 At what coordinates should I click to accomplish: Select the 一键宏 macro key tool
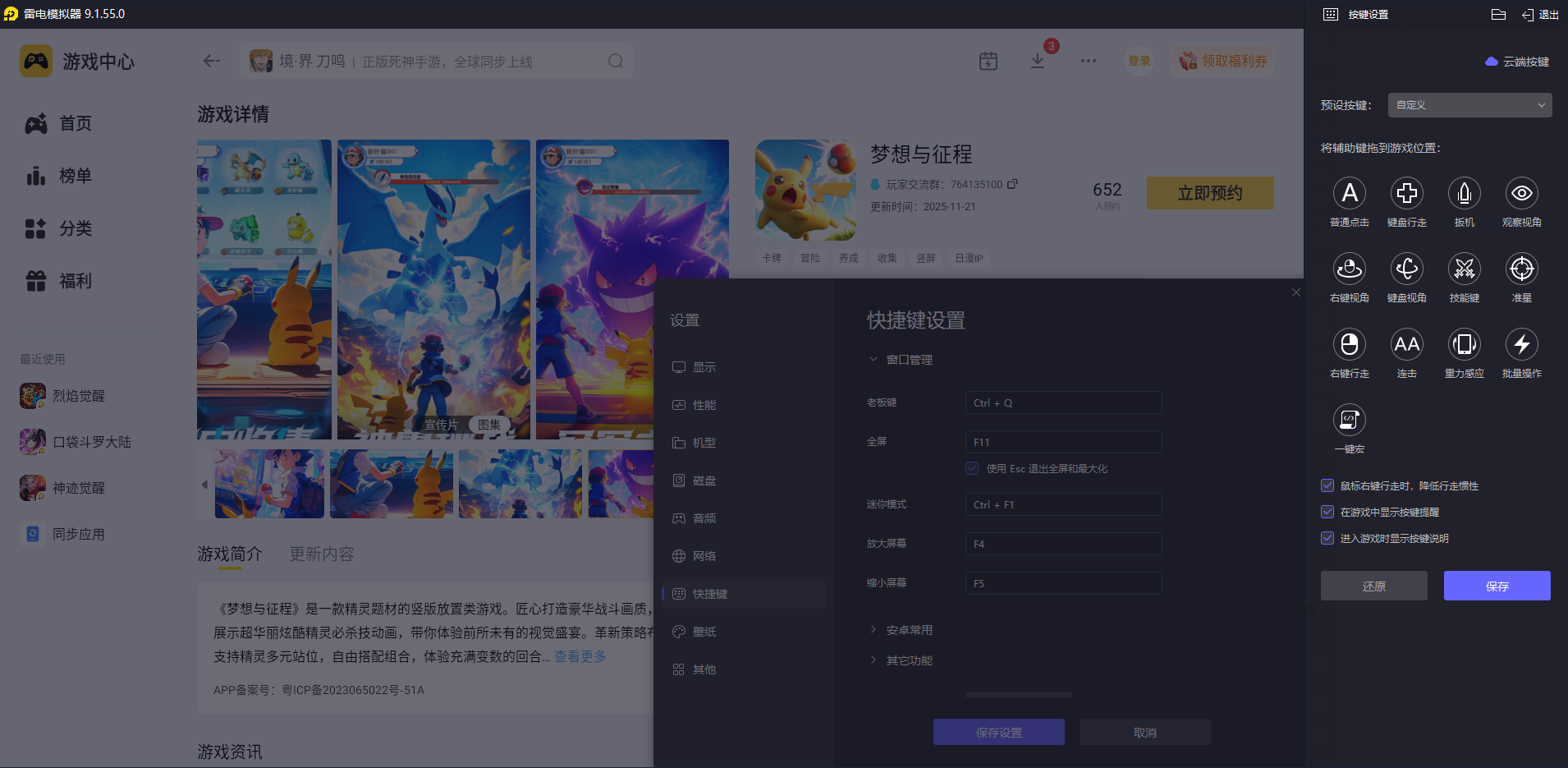(x=1350, y=421)
